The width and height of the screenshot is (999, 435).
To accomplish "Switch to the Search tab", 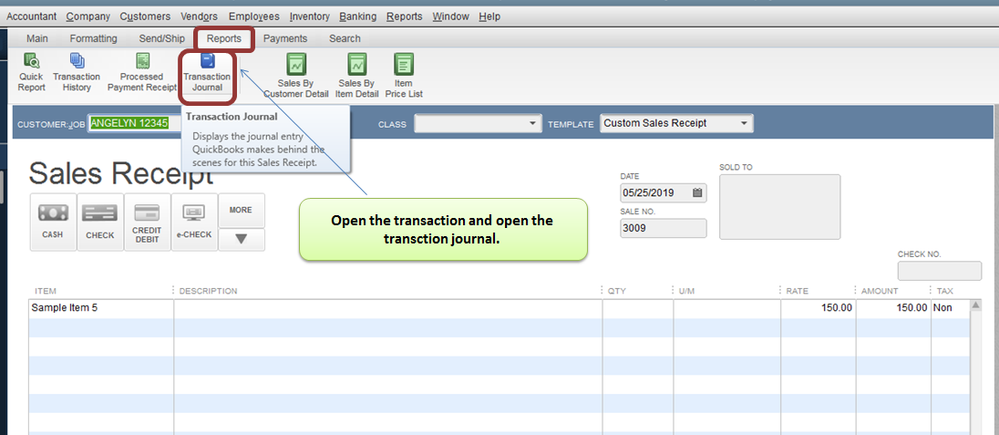I will click(x=345, y=39).
